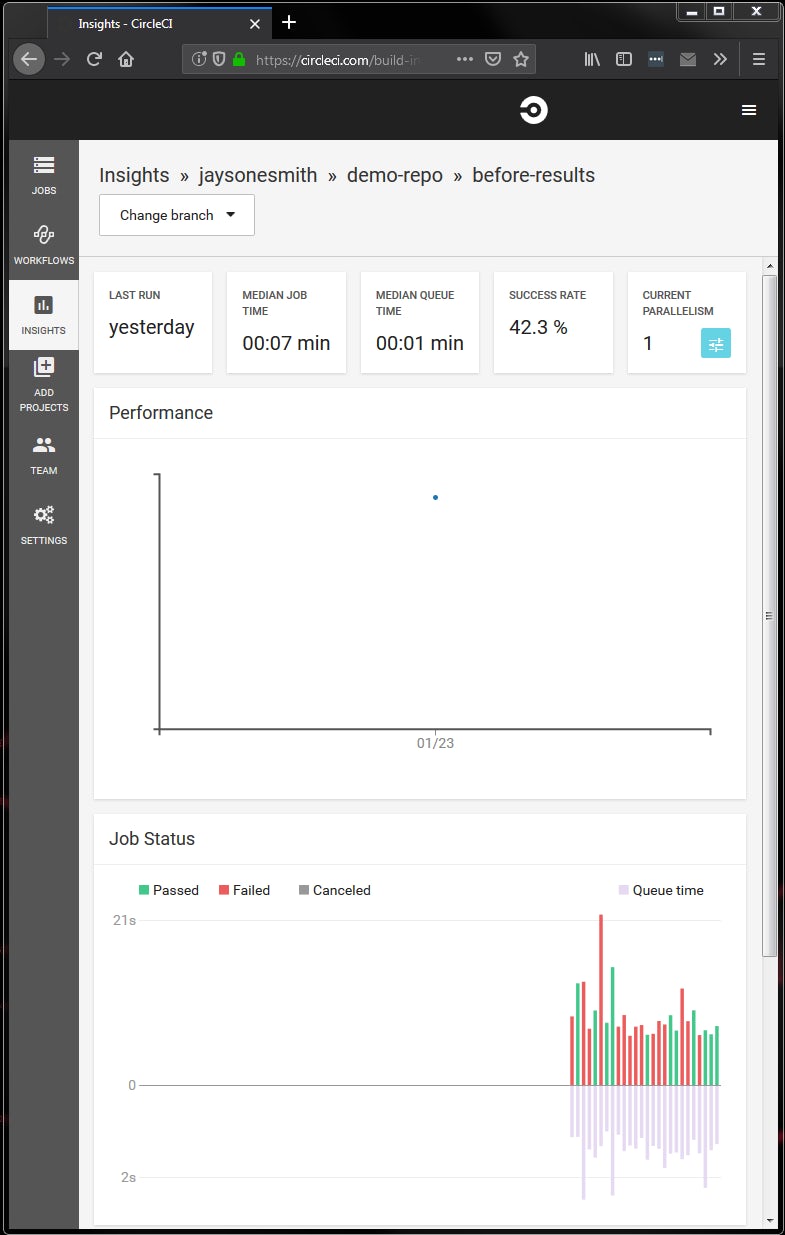Select the Insights sidebar icon
785x1235 pixels.
pyautogui.click(x=44, y=314)
